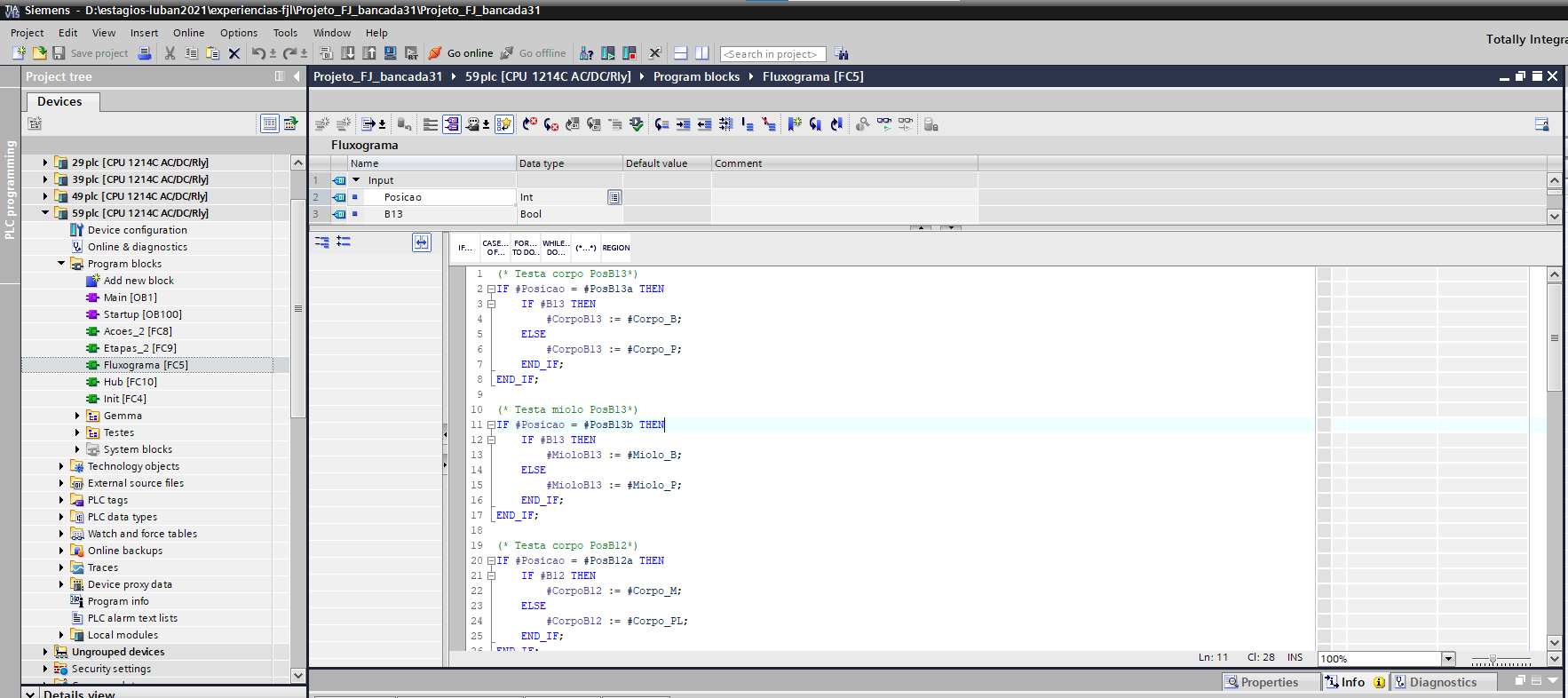Cut selection with the scissors icon

click(170, 53)
